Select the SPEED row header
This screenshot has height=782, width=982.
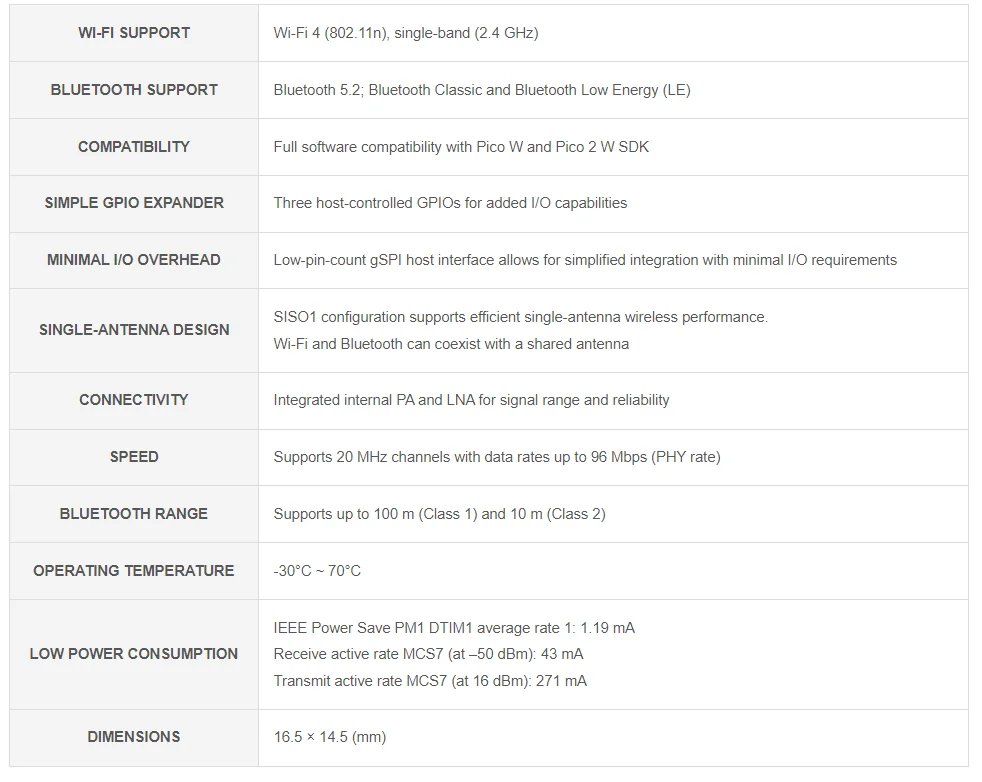tap(134, 457)
